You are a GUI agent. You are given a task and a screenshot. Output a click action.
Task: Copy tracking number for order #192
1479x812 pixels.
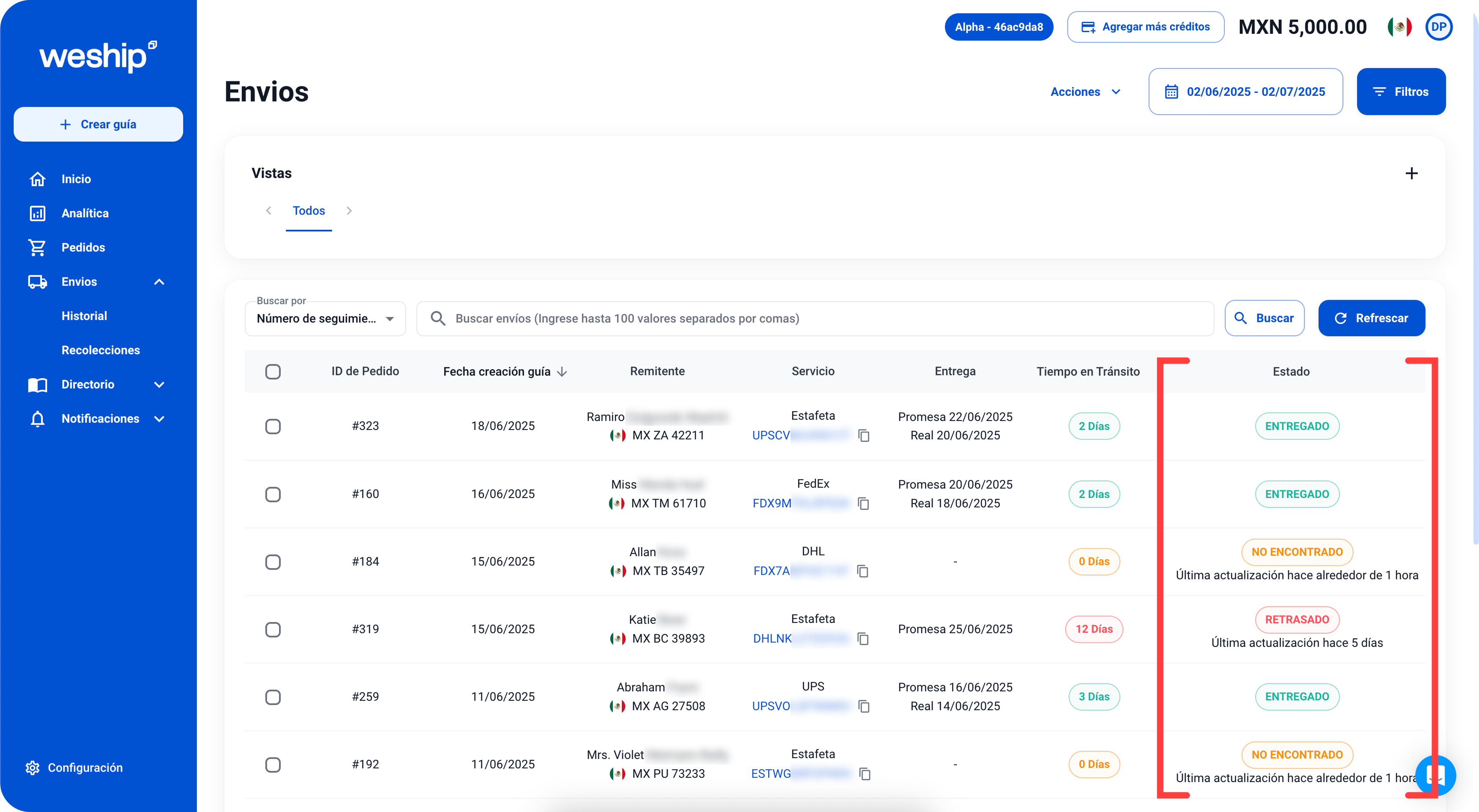click(864, 773)
